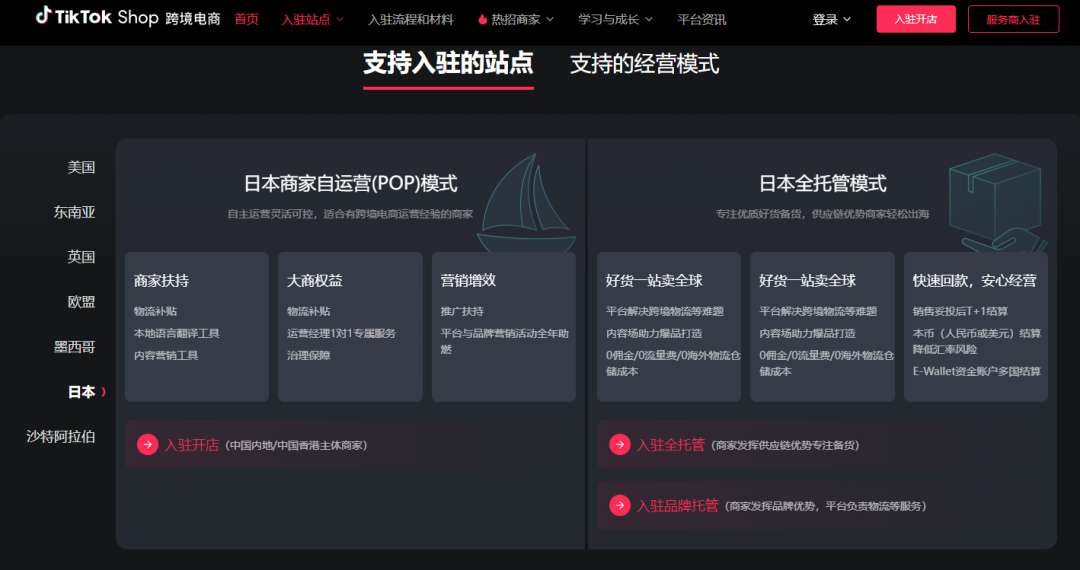Click 治理保障 text
Image resolution: width=1080 pixels, height=570 pixels.
pyautogui.click(x=309, y=355)
